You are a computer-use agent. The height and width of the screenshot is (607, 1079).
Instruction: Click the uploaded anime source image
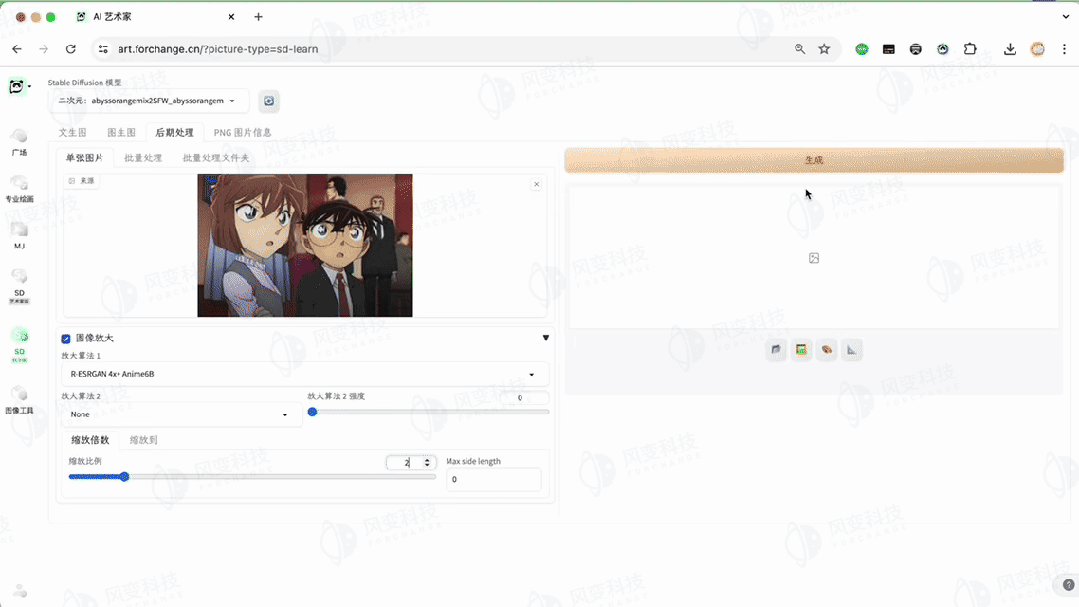305,246
